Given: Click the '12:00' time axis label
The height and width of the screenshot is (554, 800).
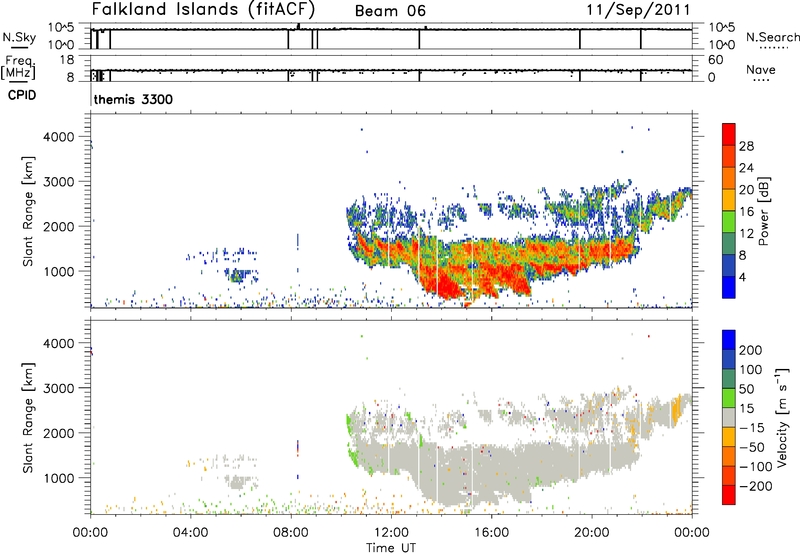Looking at the screenshot, I should coord(391,533).
